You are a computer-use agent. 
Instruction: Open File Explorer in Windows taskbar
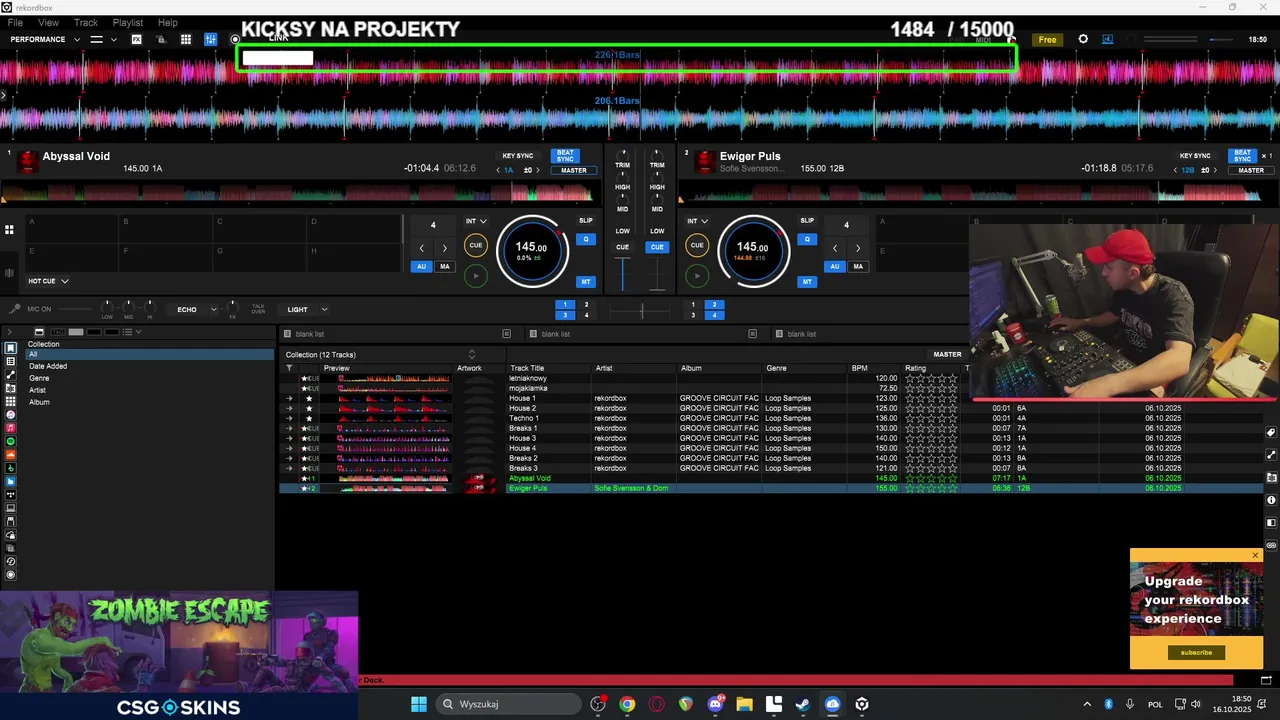[x=744, y=704]
